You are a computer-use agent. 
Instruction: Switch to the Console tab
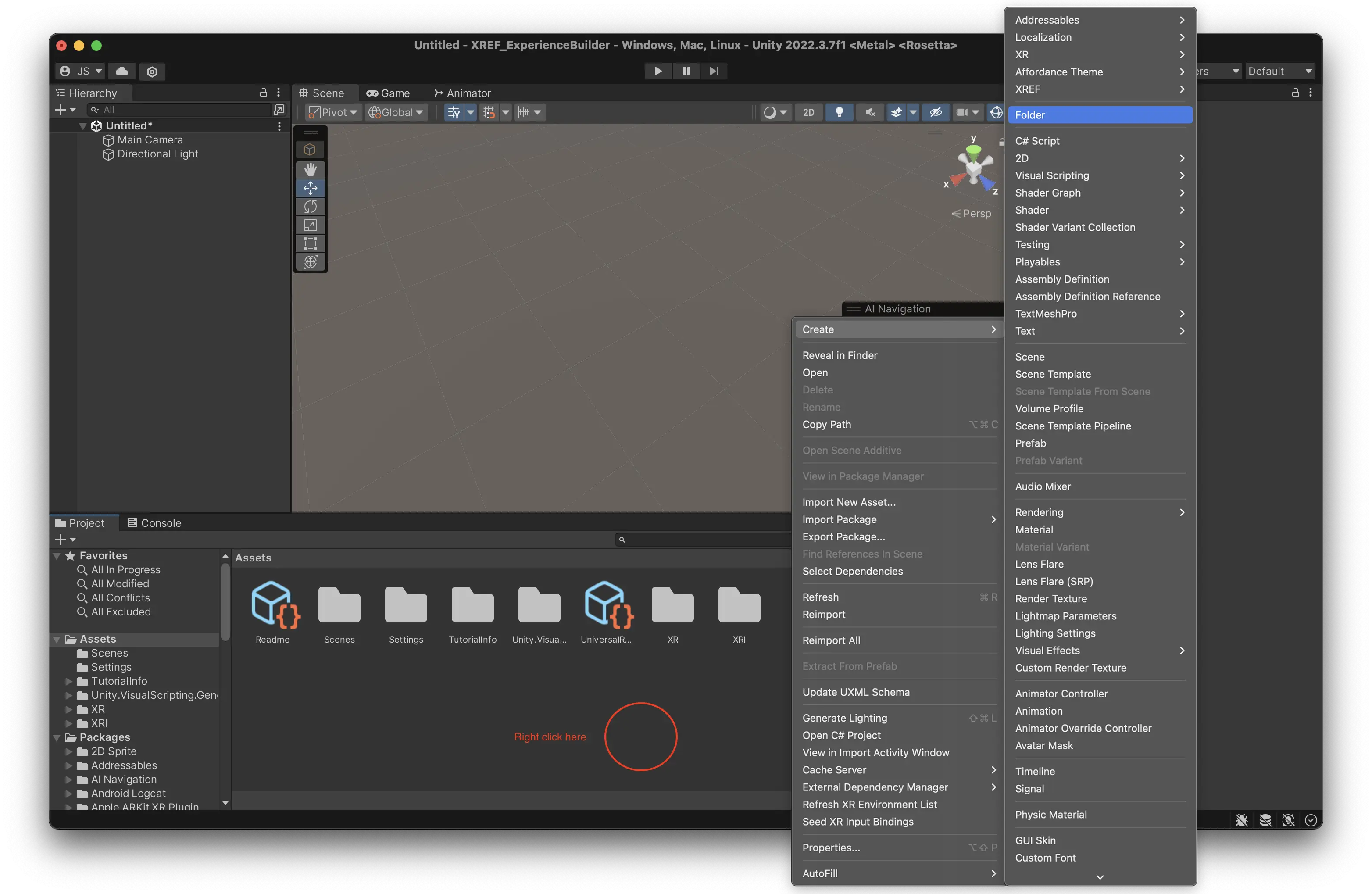154,523
